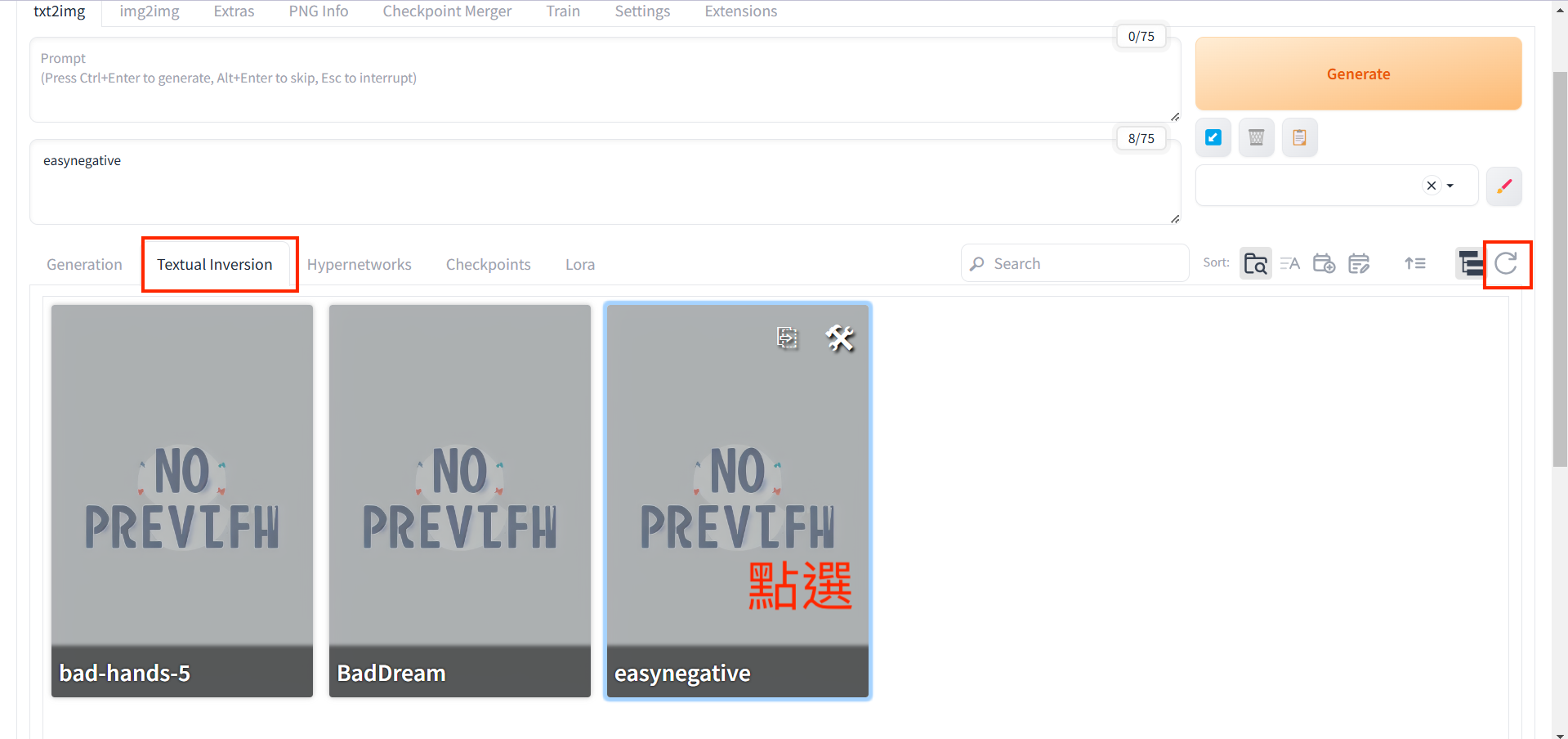
Task: Apply selected styles using the clipboard icon
Action: (x=1299, y=137)
